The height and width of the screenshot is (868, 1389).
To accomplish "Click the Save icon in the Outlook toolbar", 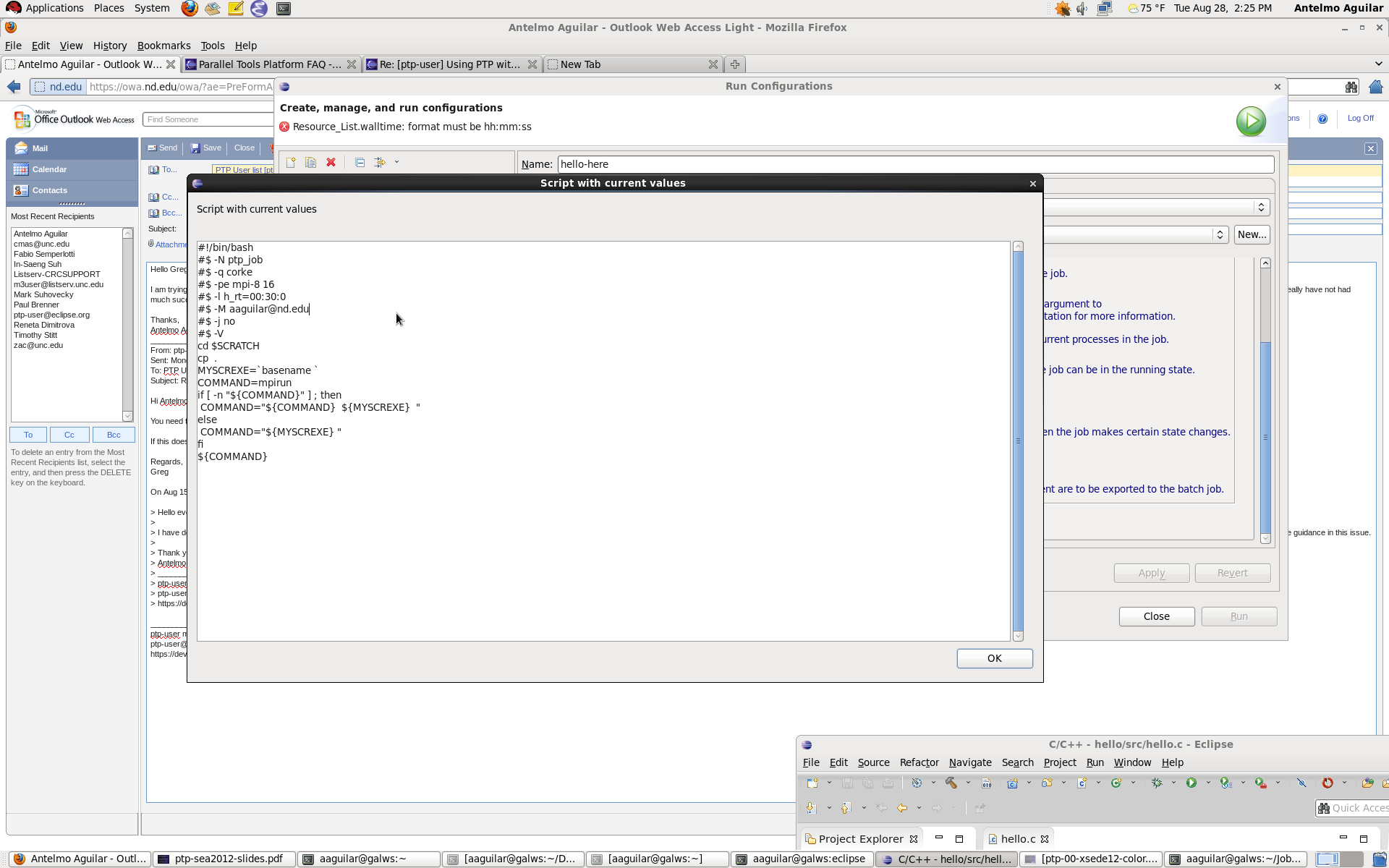I will coord(205,148).
